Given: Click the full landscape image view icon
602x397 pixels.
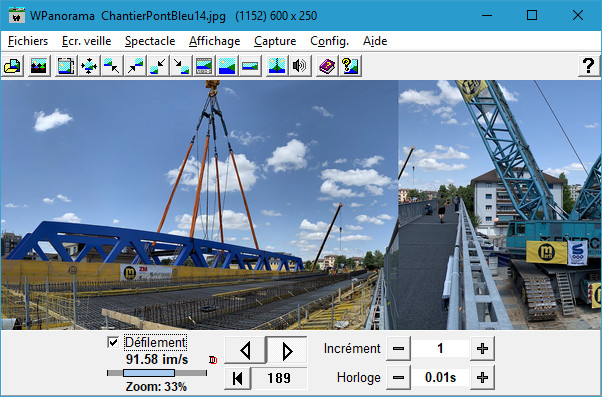Looking at the screenshot, I should (x=227, y=66).
